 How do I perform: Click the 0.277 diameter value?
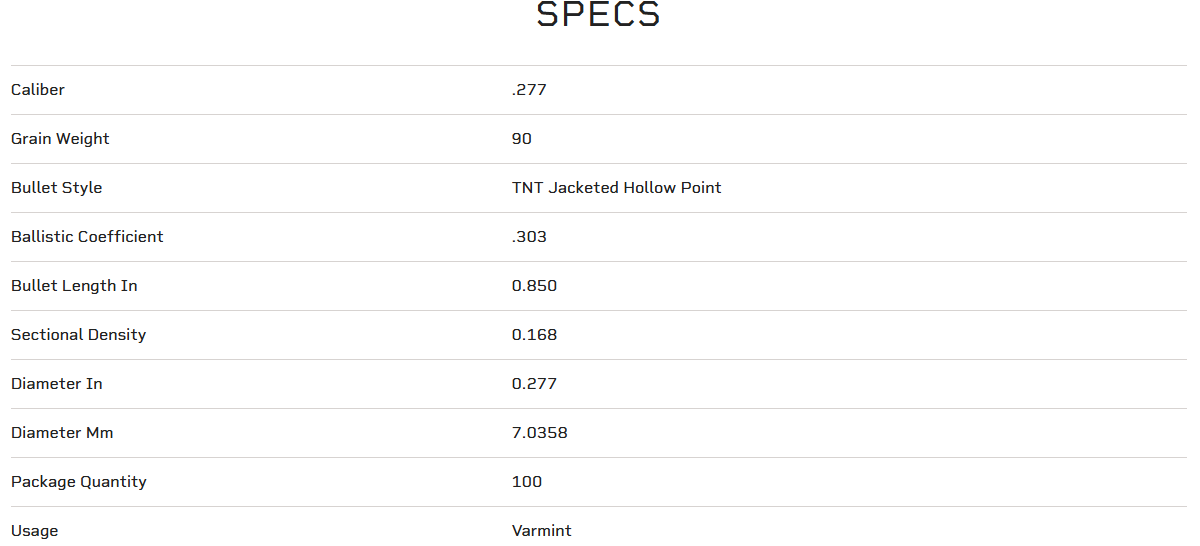534,384
